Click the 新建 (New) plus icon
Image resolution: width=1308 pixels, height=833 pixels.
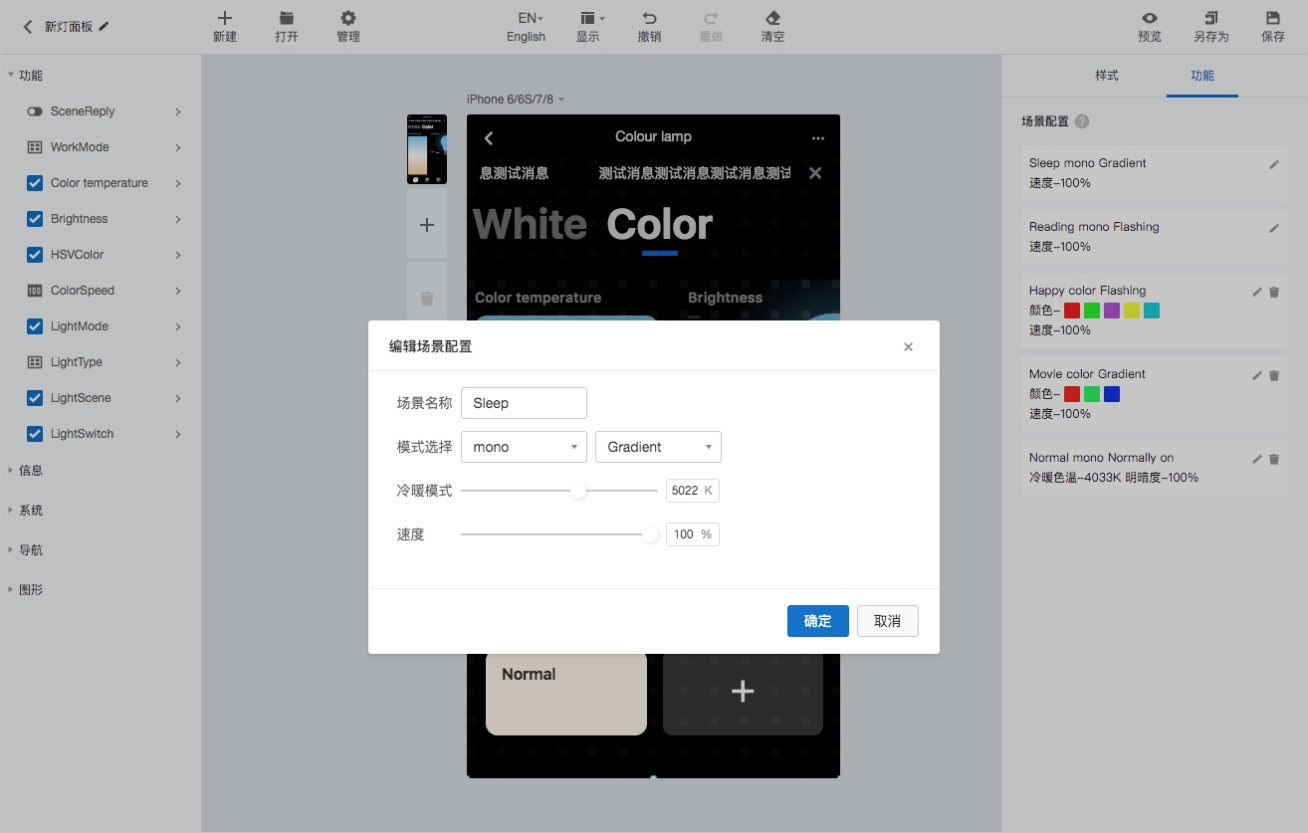225,18
